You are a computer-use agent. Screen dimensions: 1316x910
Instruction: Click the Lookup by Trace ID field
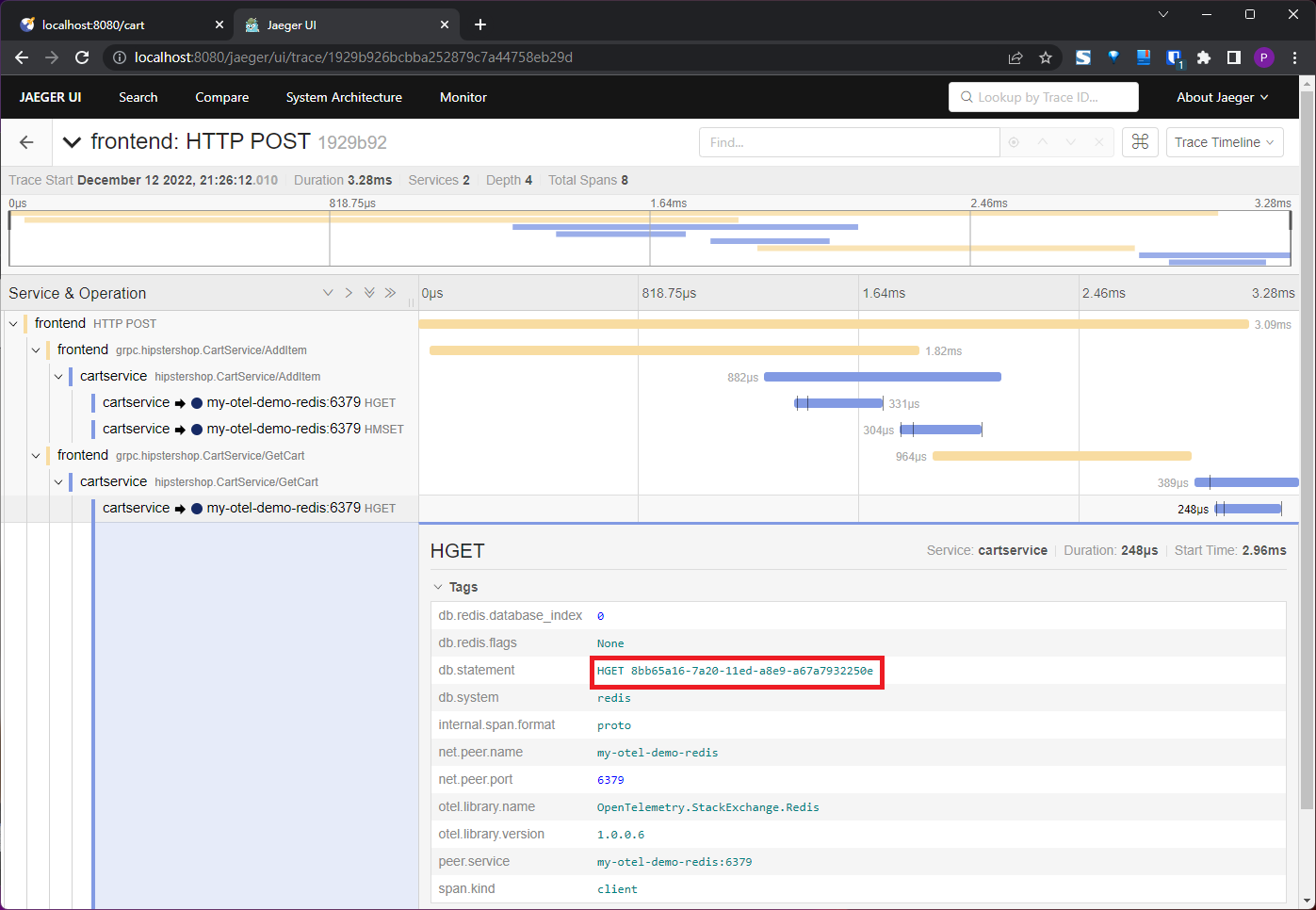[x=1044, y=97]
